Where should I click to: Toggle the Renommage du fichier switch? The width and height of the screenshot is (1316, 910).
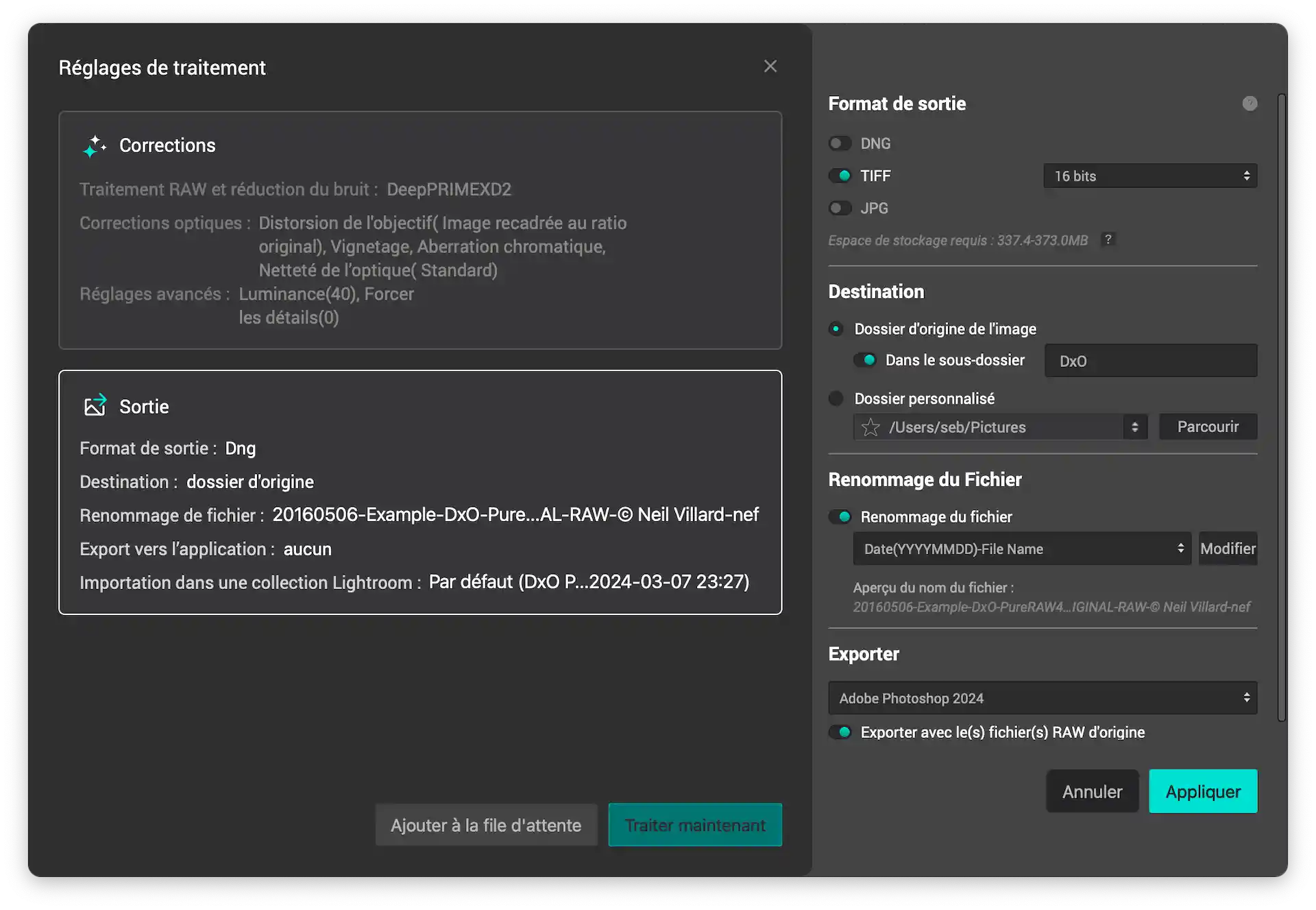click(840, 516)
